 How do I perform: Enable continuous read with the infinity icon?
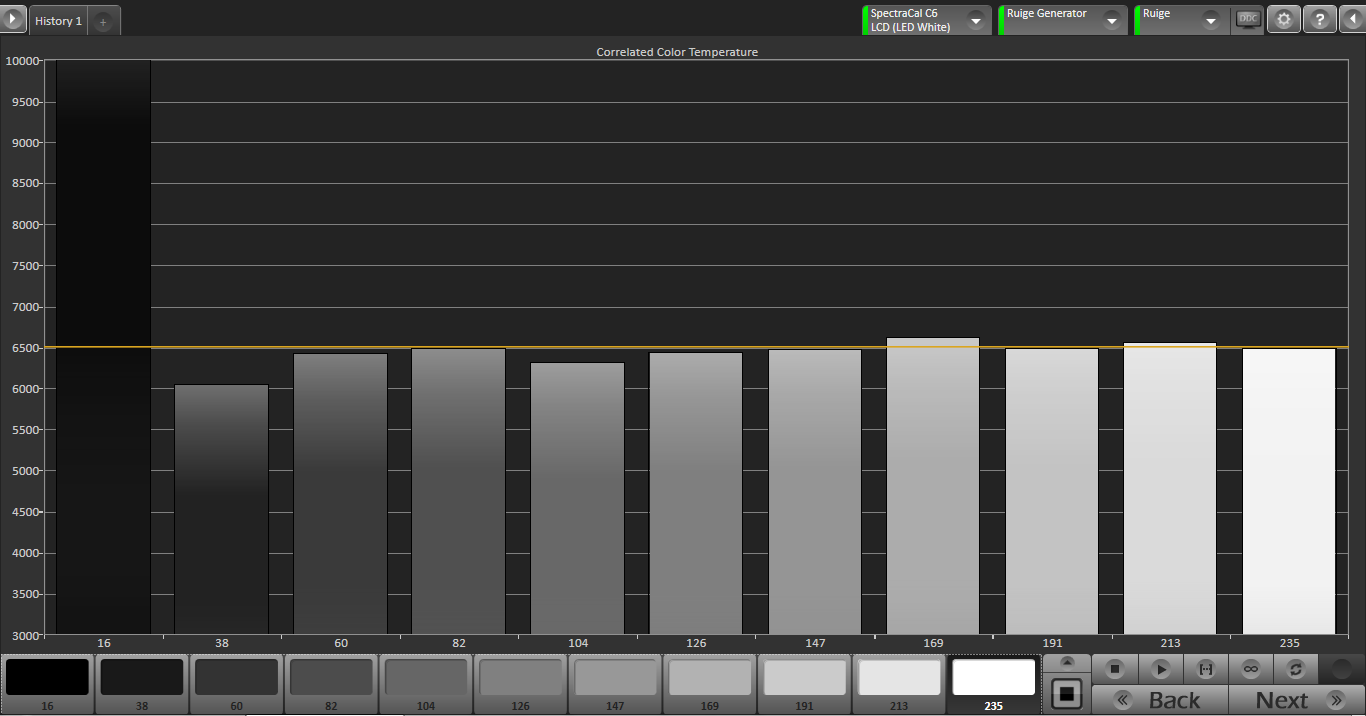coord(1250,669)
